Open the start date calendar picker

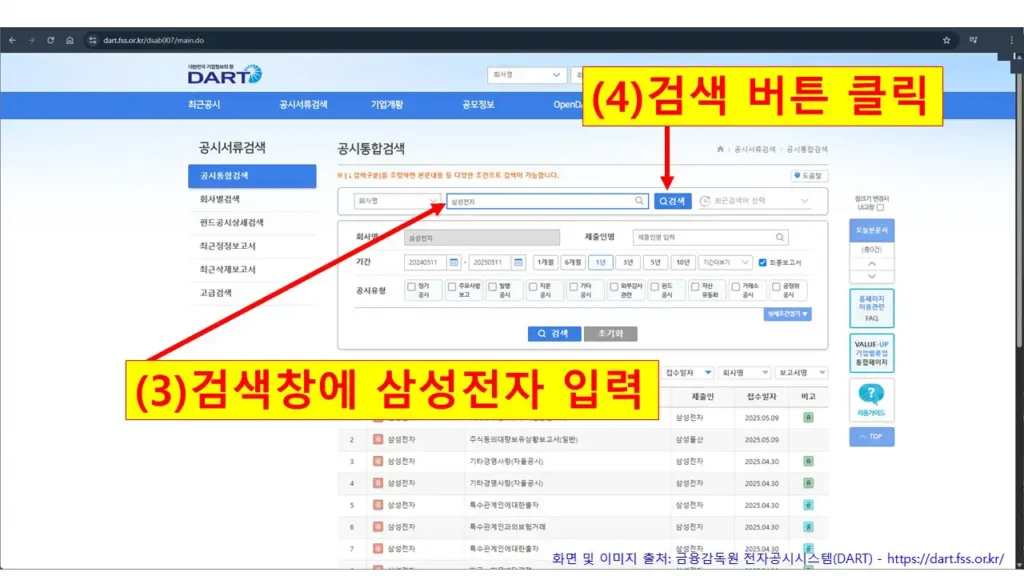[x=453, y=263]
